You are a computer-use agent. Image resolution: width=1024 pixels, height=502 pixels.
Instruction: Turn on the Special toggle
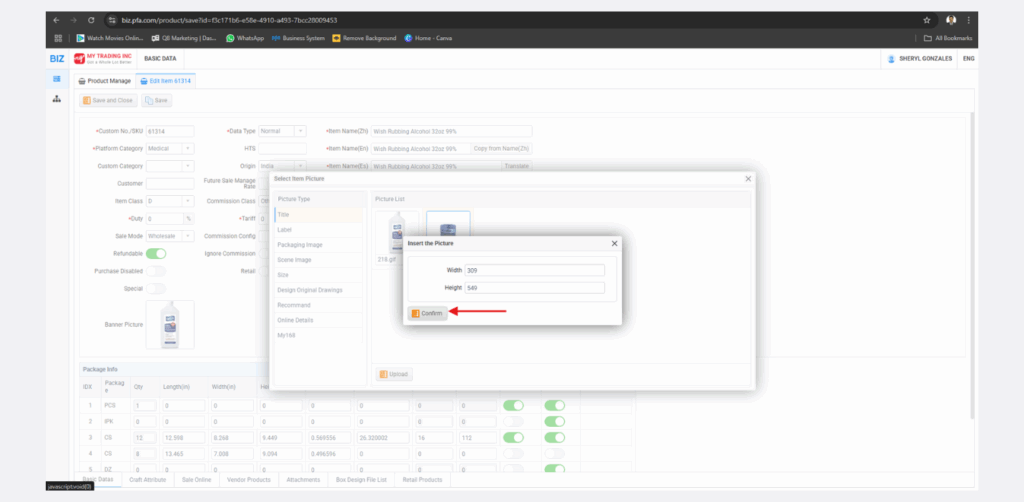click(x=156, y=288)
